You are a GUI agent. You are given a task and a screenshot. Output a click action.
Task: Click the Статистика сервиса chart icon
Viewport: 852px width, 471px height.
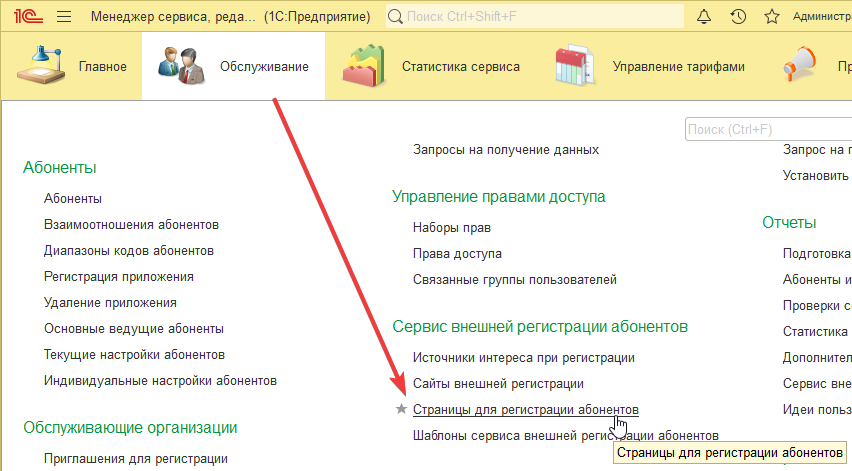pyautogui.click(x=364, y=66)
